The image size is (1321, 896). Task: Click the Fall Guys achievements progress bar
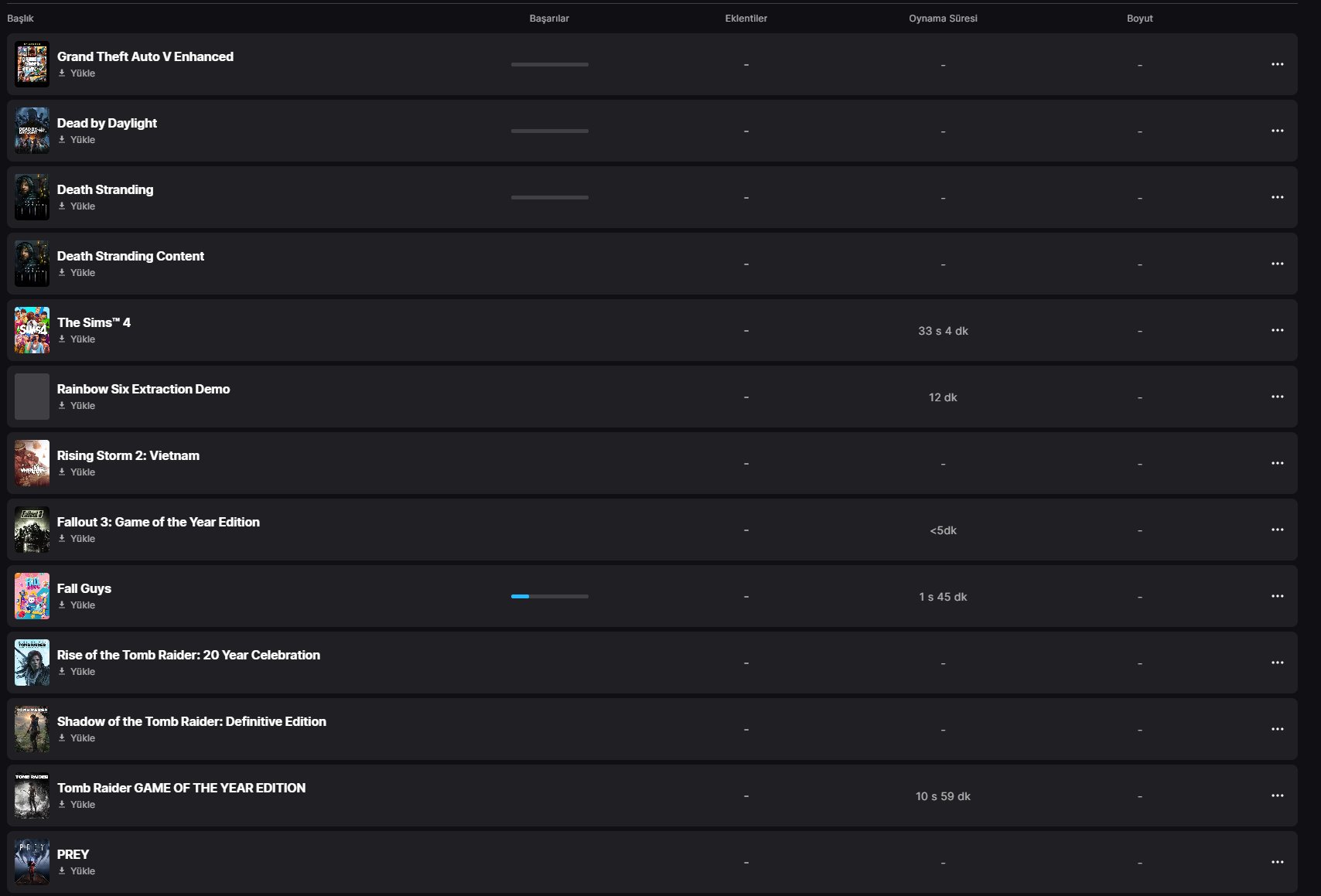(x=549, y=596)
